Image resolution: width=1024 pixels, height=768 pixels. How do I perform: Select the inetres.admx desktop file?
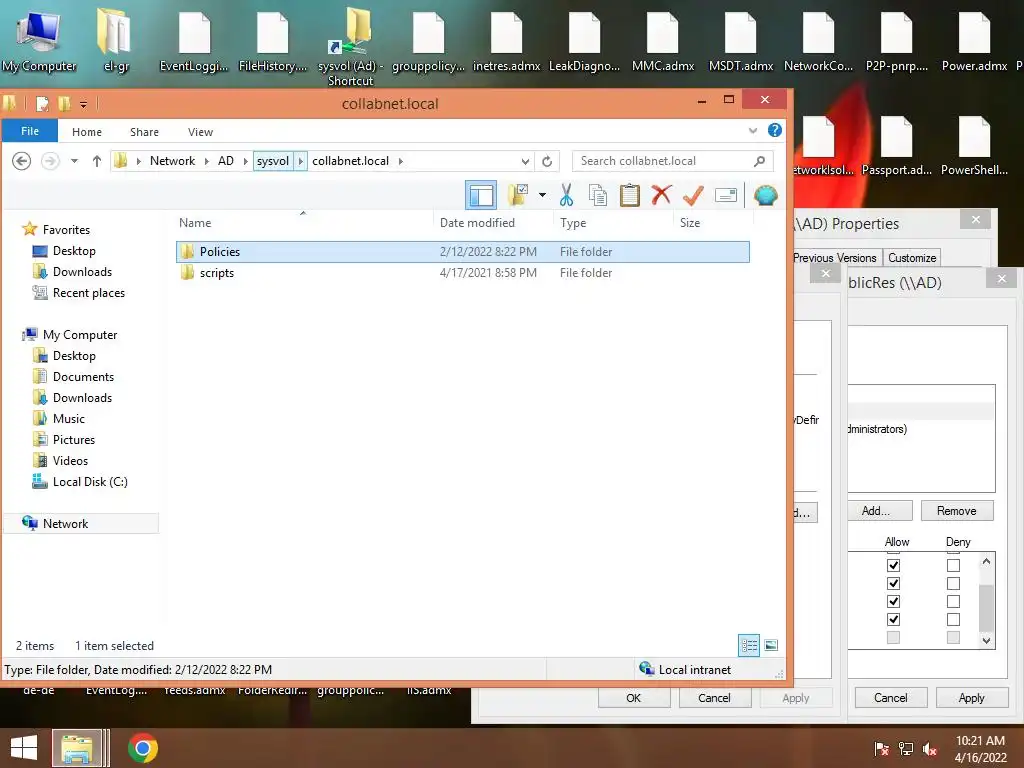click(506, 40)
